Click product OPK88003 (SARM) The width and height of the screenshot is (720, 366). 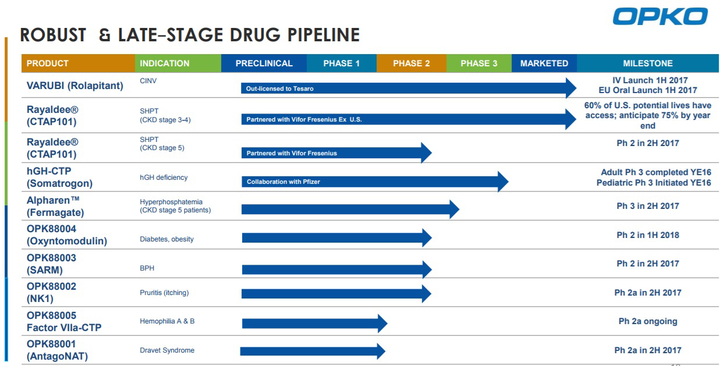51,264
